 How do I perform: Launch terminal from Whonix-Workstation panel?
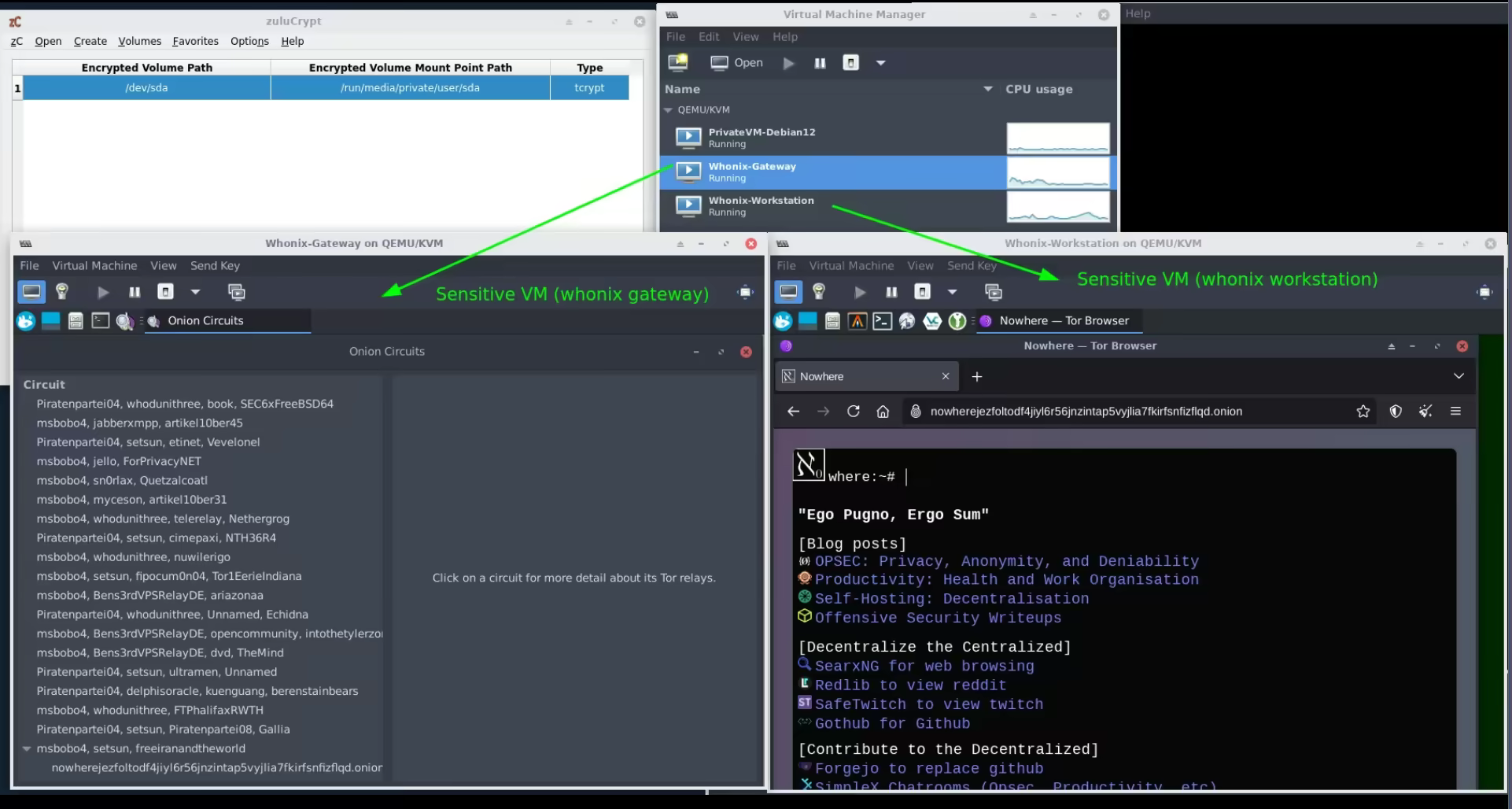(882, 321)
